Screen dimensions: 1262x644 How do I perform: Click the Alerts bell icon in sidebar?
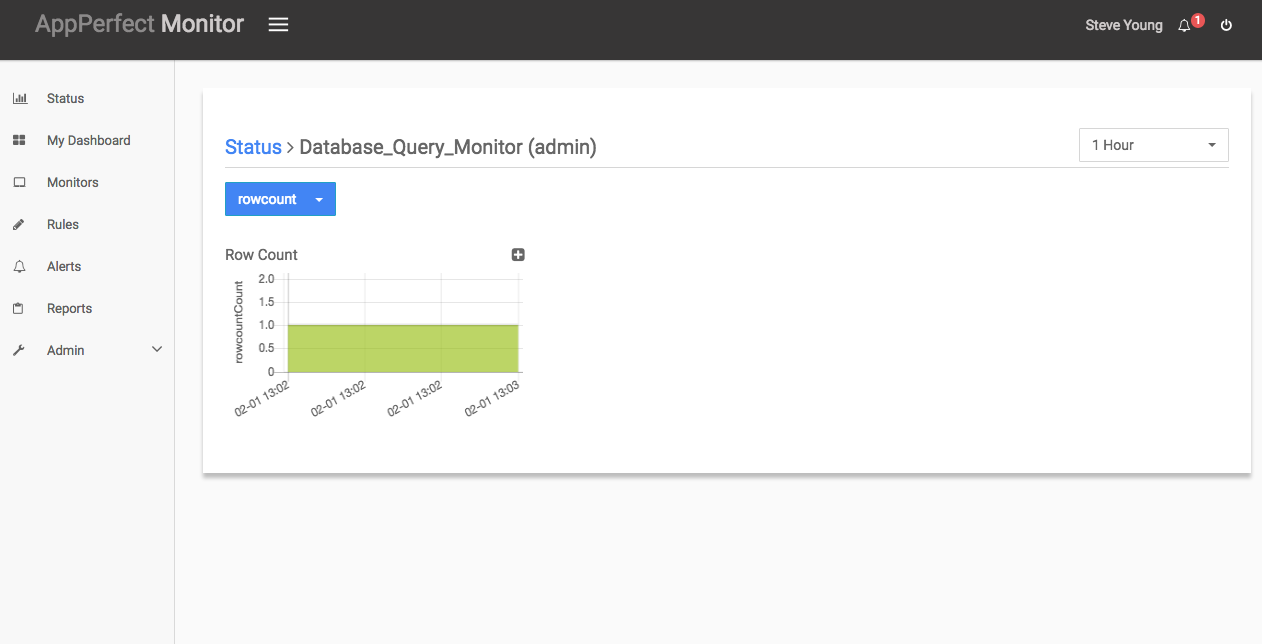[19, 267]
